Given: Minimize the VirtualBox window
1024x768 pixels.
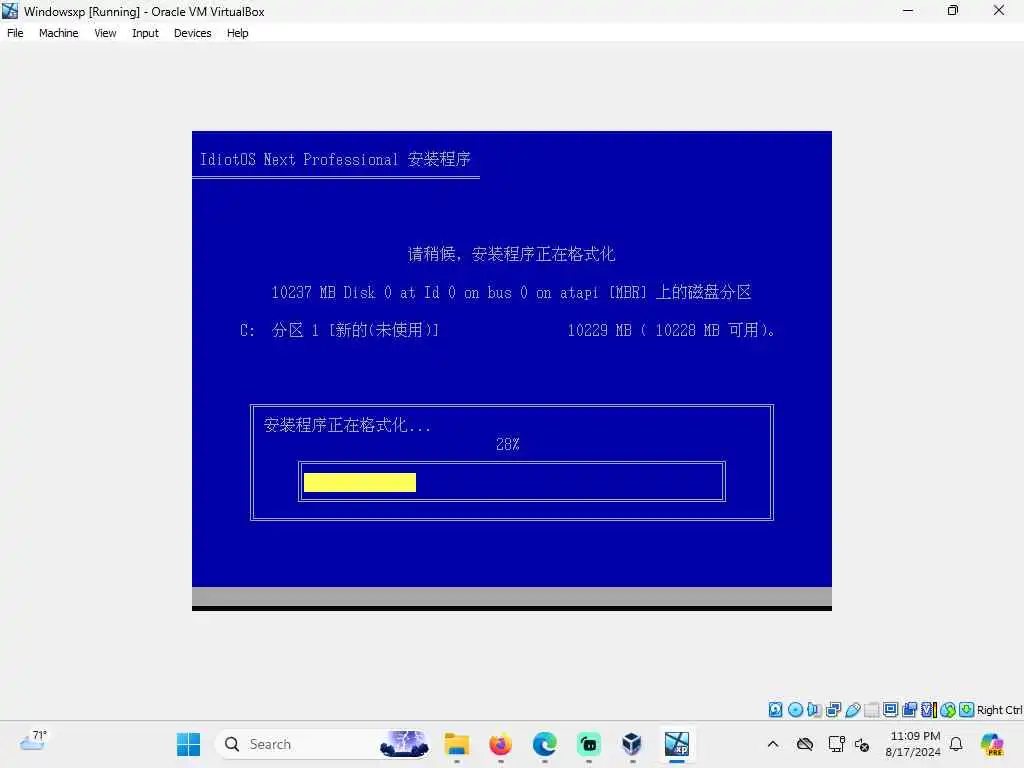Looking at the screenshot, I should (x=908, y=10).
